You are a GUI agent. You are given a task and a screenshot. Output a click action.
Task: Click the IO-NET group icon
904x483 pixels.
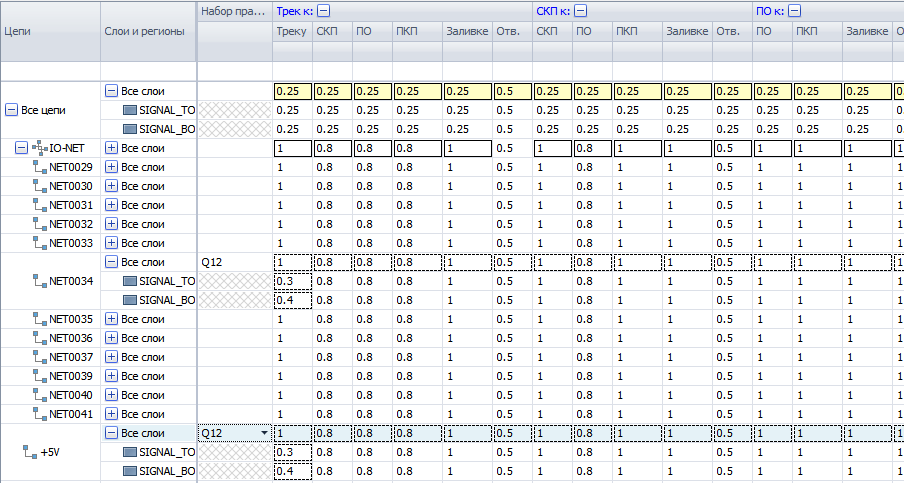[40, 148]
